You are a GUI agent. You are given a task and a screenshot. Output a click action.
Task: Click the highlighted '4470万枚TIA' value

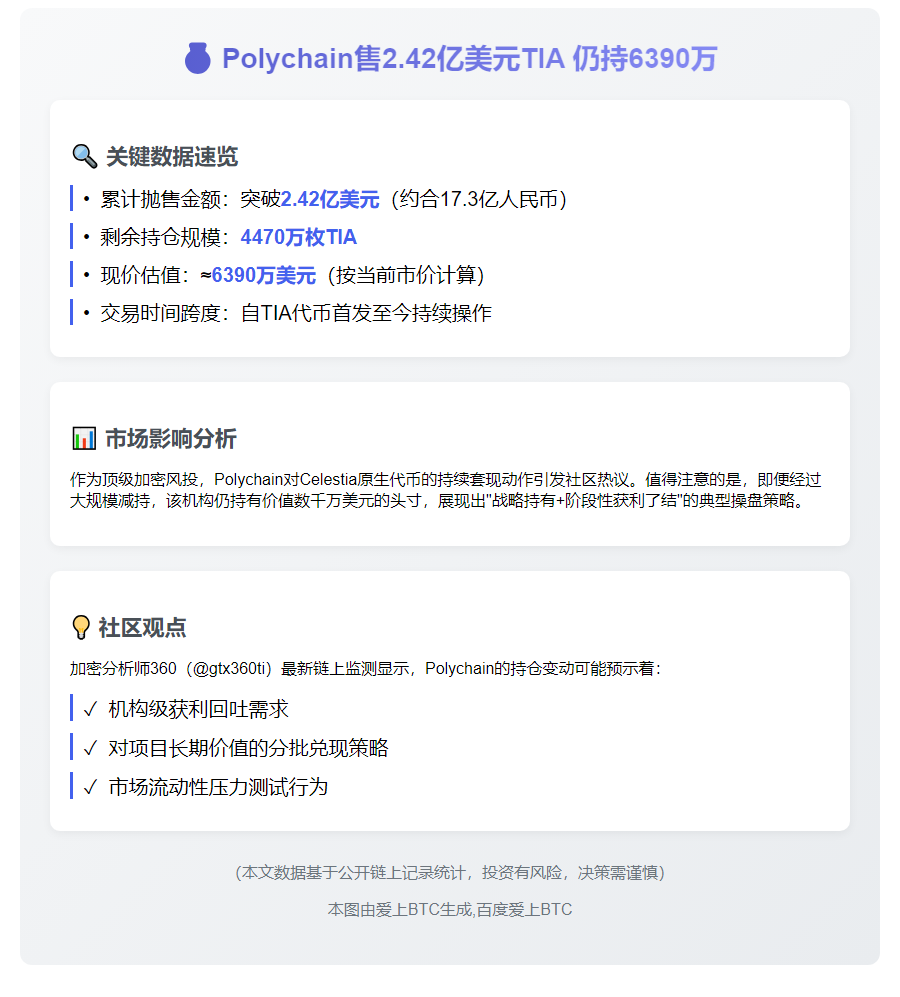coord(298,237)
